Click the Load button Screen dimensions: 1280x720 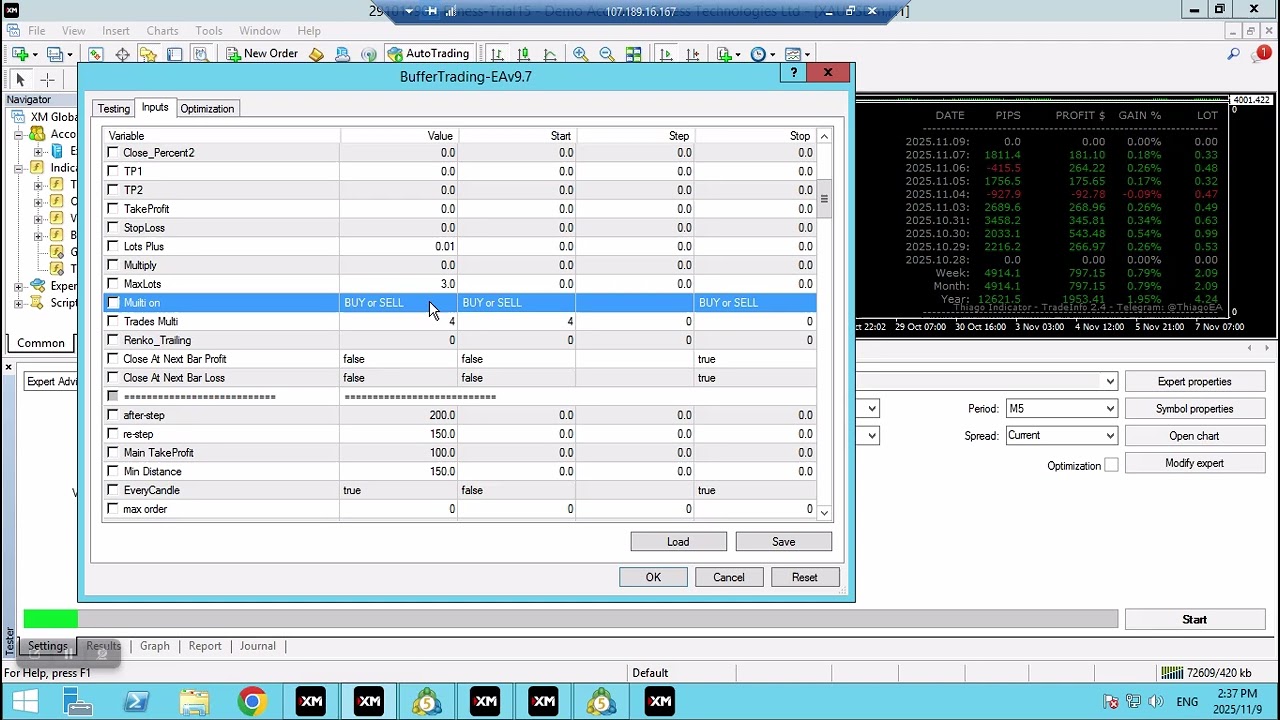678,542
